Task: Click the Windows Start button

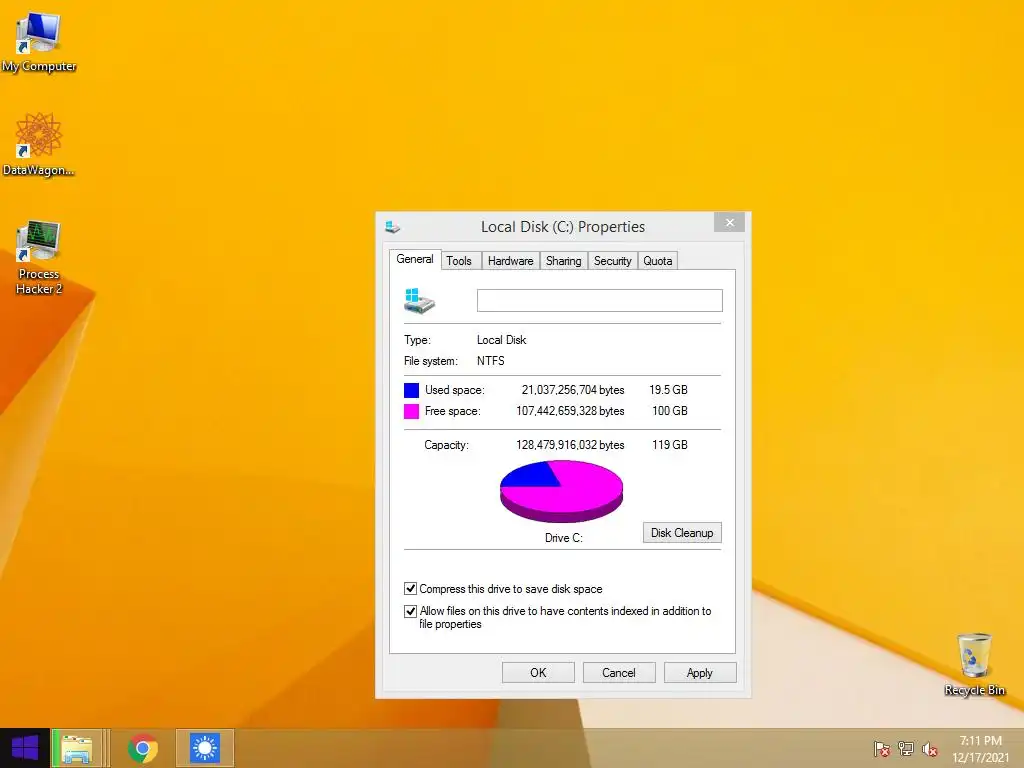Action: coord(25,748)
